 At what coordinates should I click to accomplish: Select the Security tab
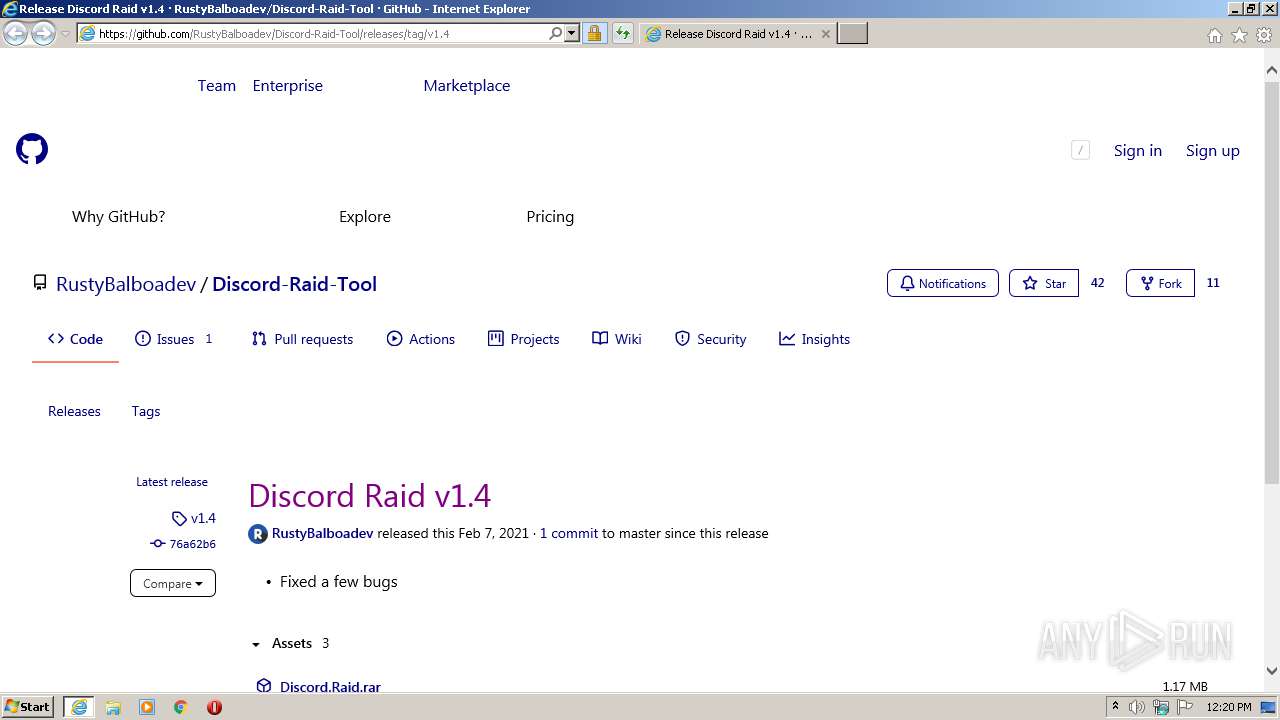pyautogui.click(x=710, y=339)
